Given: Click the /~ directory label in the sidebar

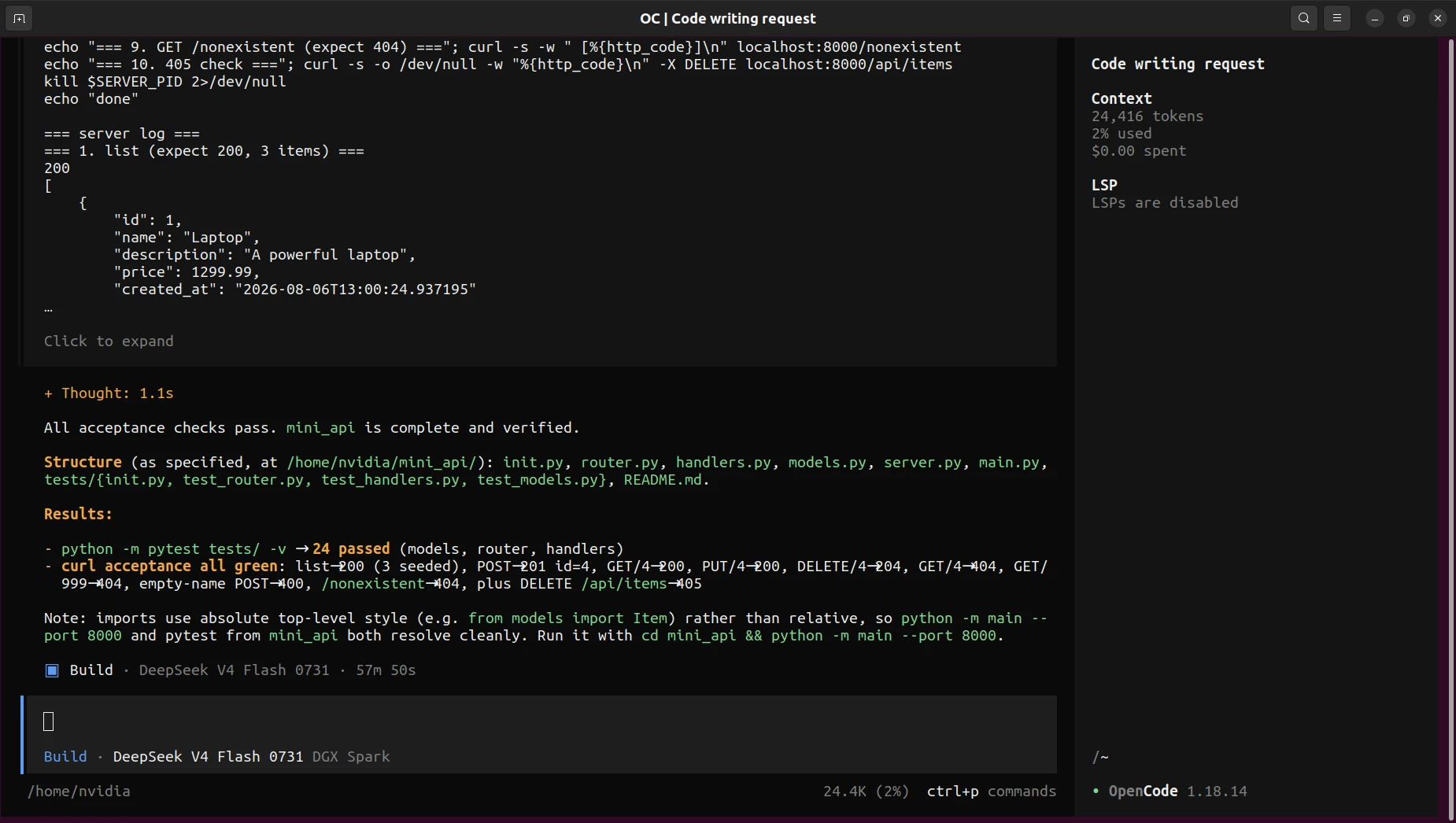Looking at the screenshot, I should click(1100, 757).
